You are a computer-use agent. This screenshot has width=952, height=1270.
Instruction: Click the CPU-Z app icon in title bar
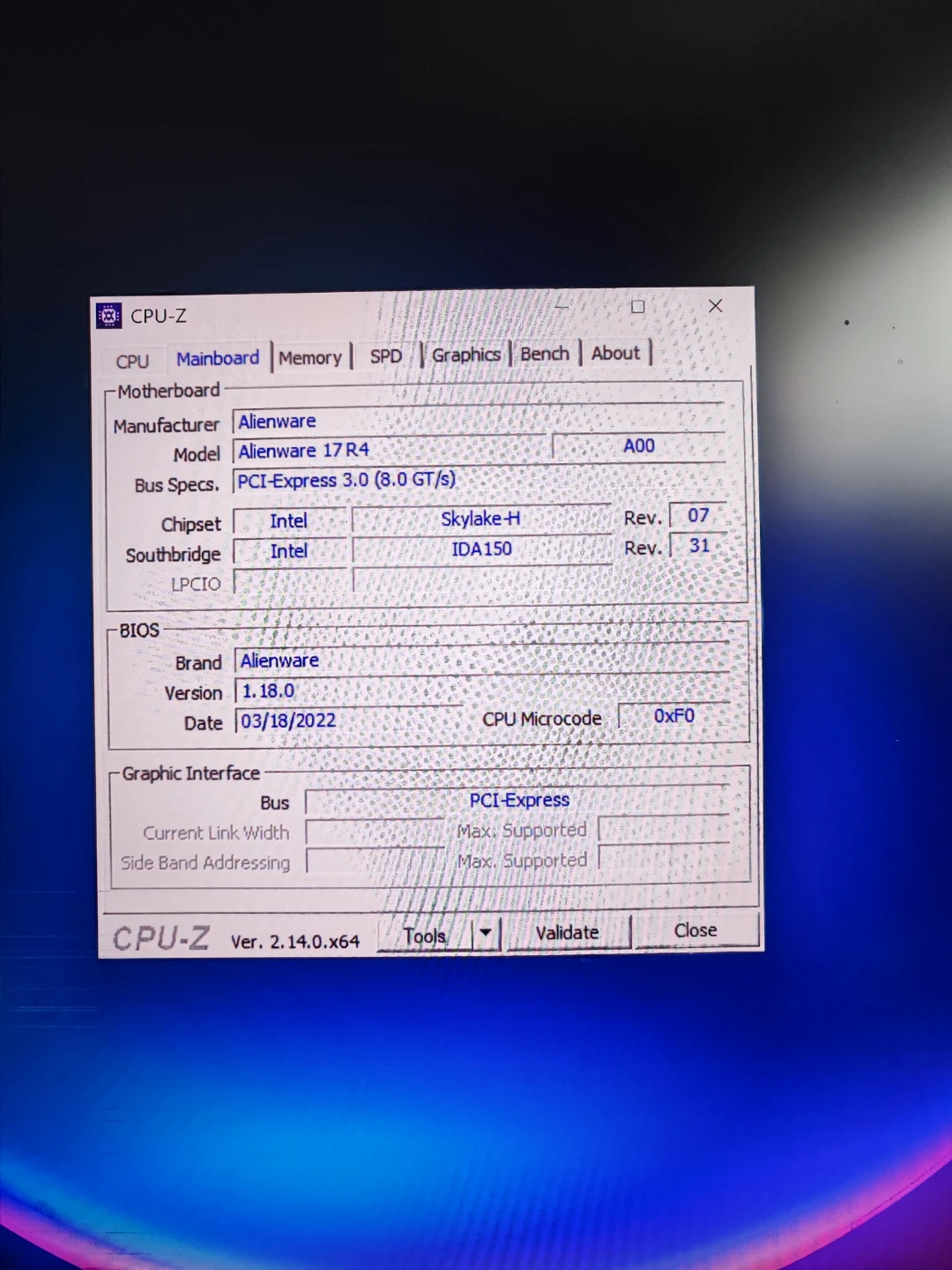108,315
